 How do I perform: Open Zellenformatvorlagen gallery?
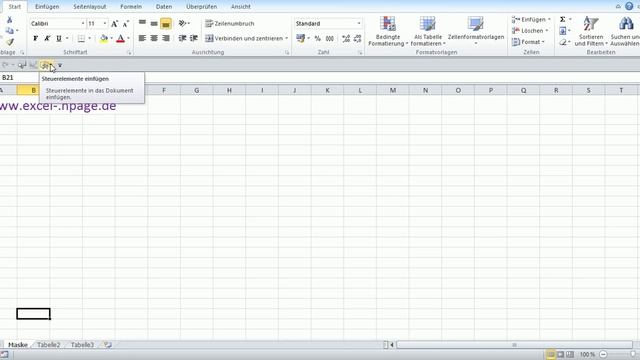tap(476, 31)
